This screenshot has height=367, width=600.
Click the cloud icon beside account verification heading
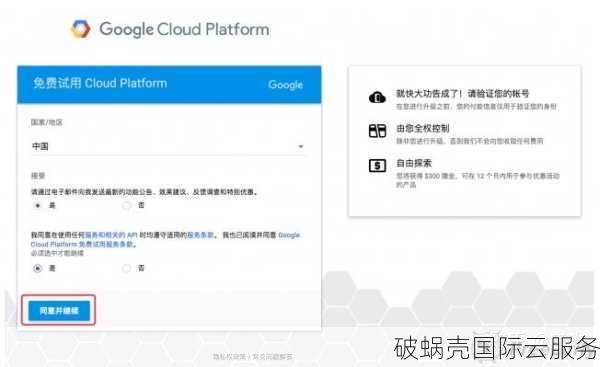377,97
